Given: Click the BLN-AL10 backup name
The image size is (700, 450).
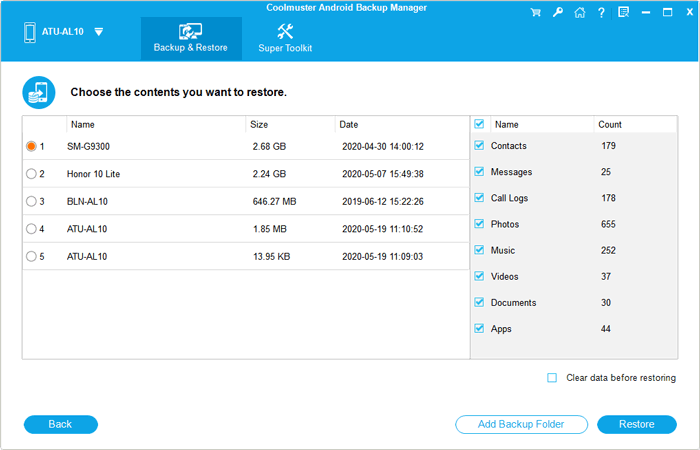Looking at the screenshot, I should [88, 202].
